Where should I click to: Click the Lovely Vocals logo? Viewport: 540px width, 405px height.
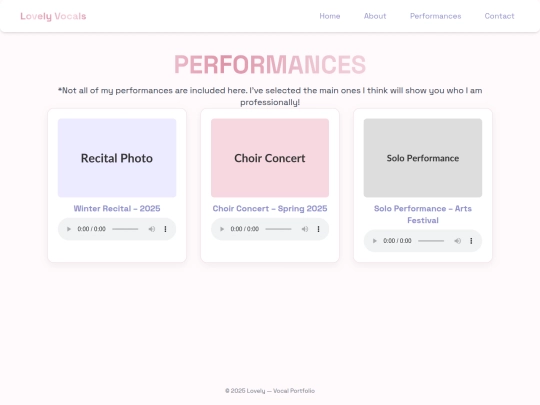tap(53, 16)
